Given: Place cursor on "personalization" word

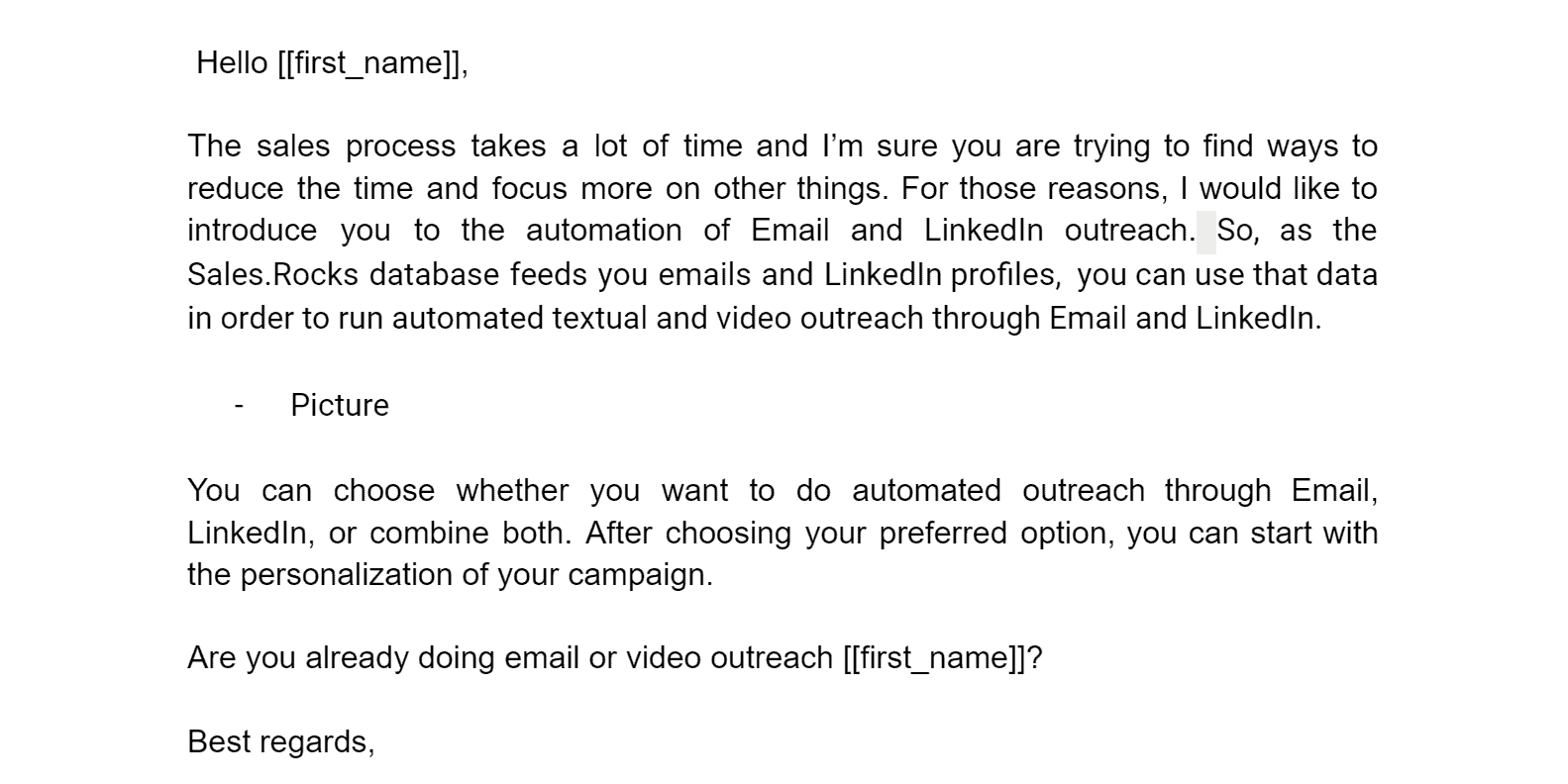Looking at the screenshot, I should (x=347, y=575).
